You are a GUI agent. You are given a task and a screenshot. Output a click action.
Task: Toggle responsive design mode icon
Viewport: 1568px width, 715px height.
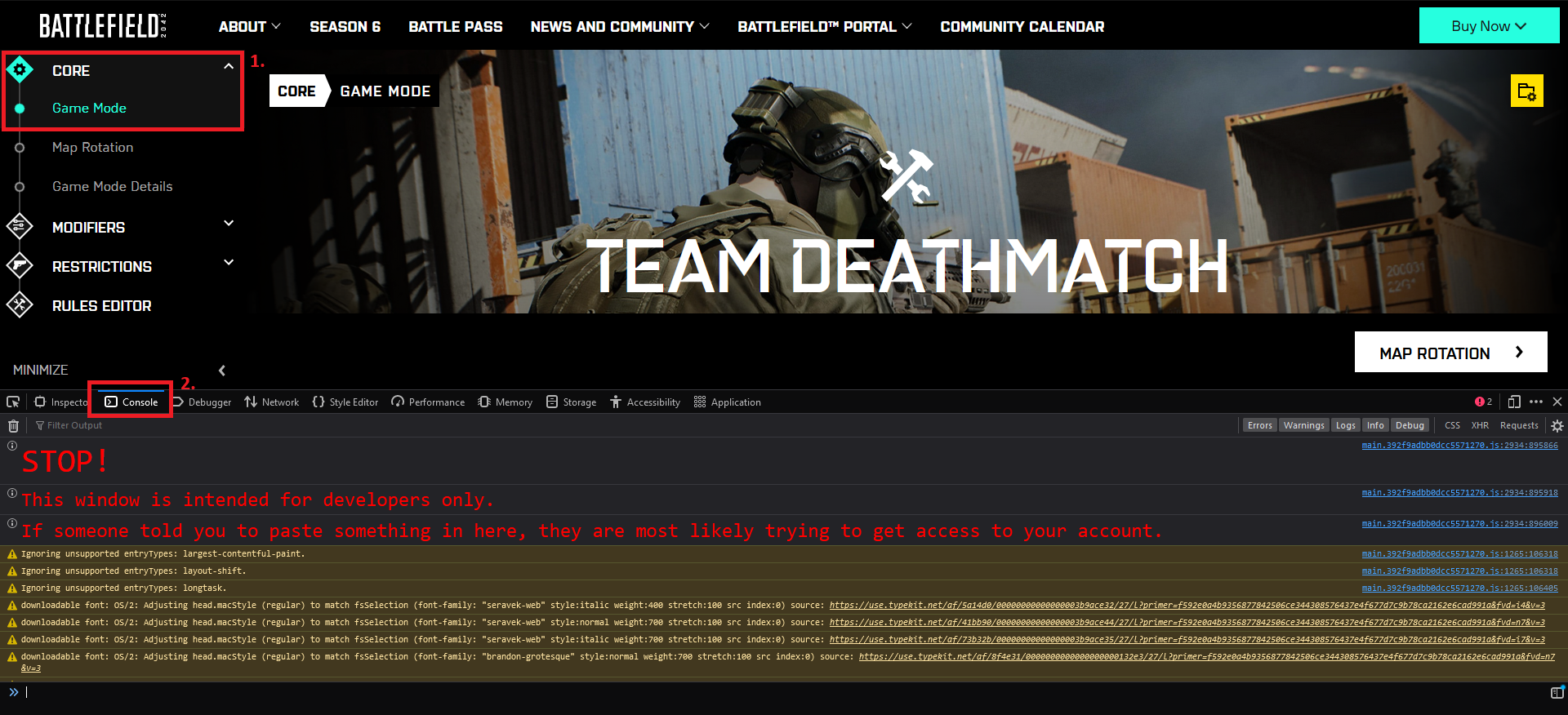(x=1514, y=402)
